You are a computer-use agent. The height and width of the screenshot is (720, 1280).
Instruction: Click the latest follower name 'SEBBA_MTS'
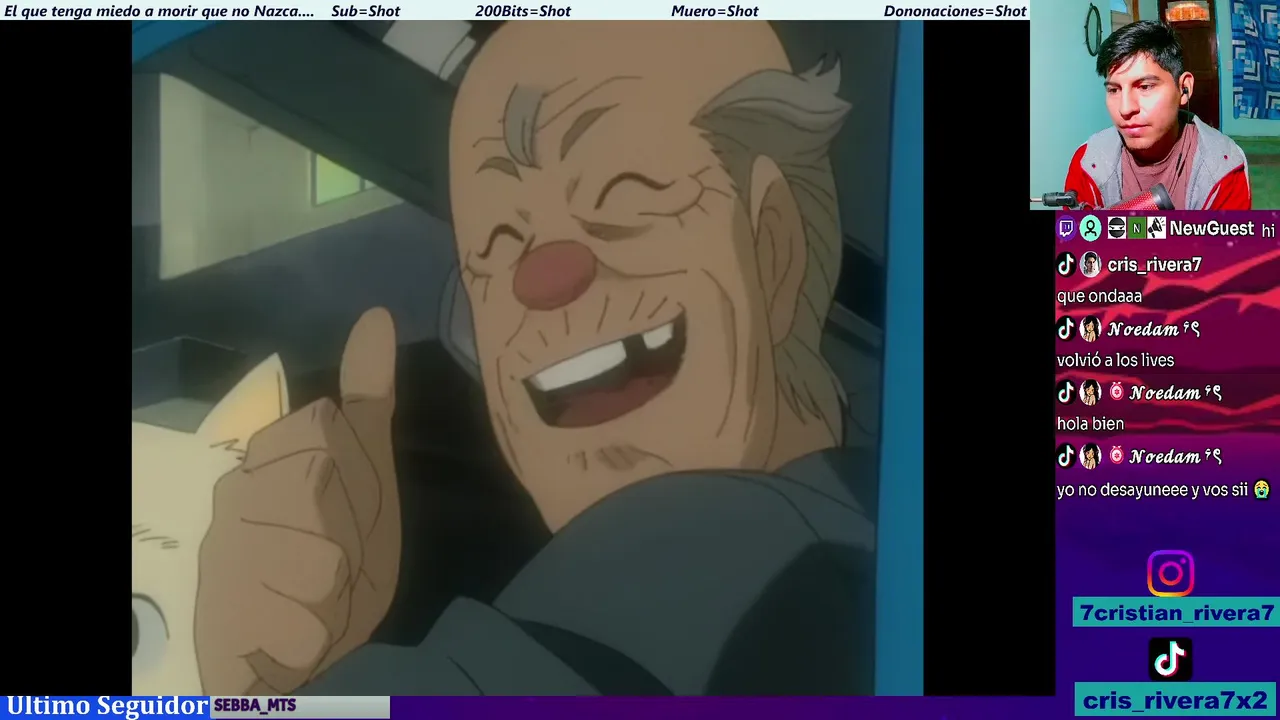(255, 706)
